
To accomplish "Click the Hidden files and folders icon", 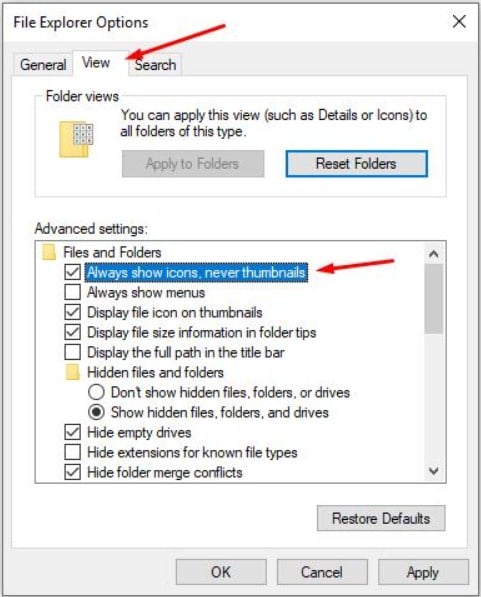I will click(x=72, y=372).
